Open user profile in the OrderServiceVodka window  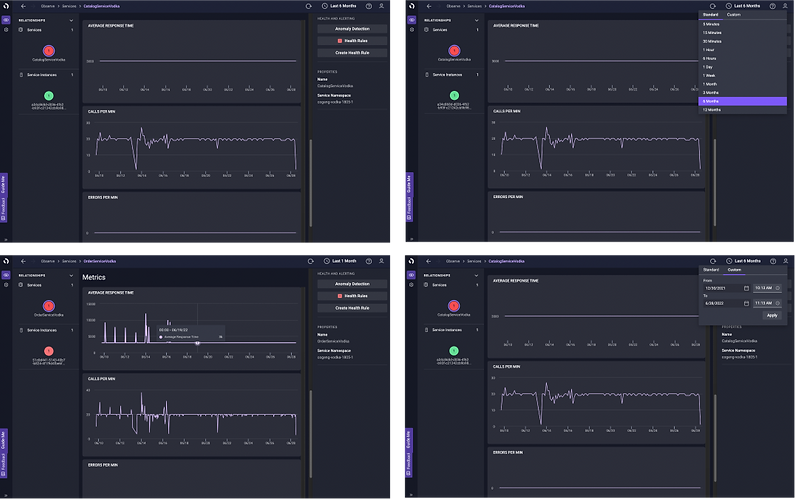click(x=381, y=261)
